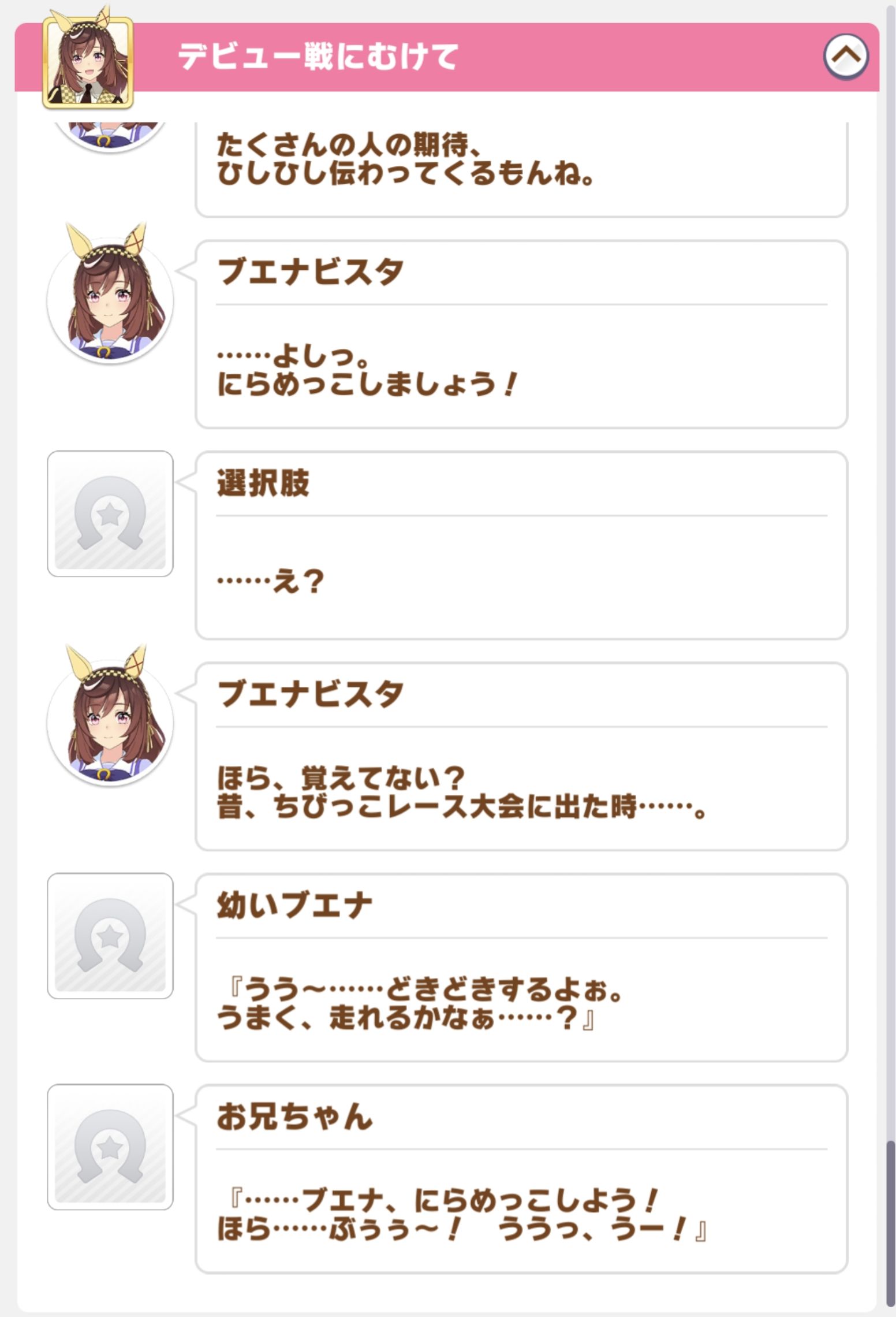Screen dimensions: 896x1317
Task: Click the お兄ちゃん speaker name label
Action: (x=294, y=1116)
